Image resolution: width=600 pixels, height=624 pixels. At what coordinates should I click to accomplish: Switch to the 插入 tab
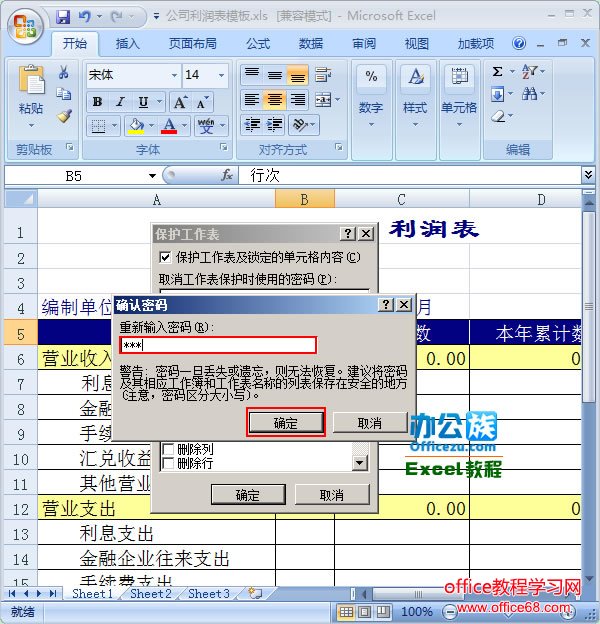click(127, 43)
